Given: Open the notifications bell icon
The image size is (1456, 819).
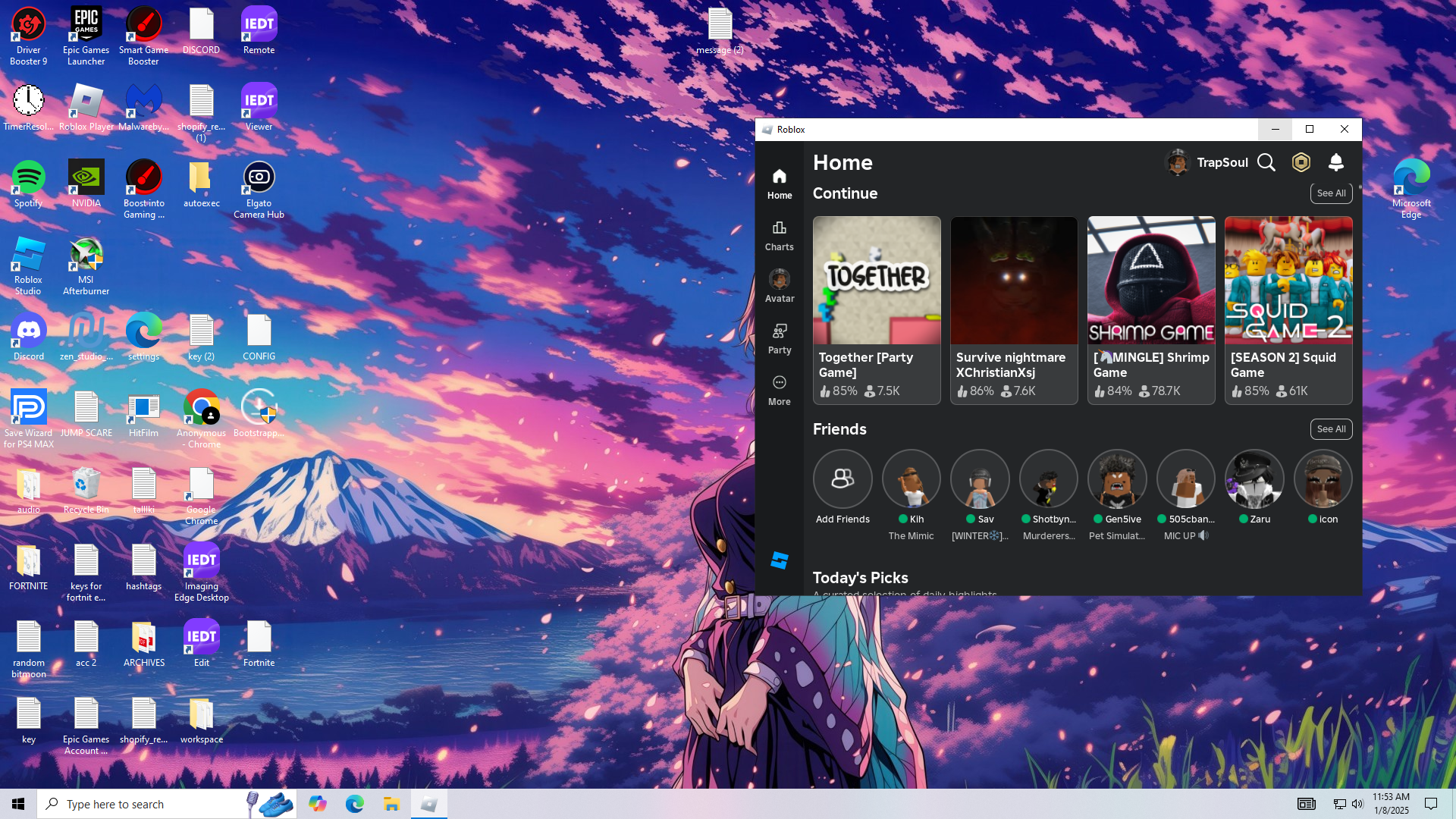Looking at the screenshot, I should [1336, 162].
